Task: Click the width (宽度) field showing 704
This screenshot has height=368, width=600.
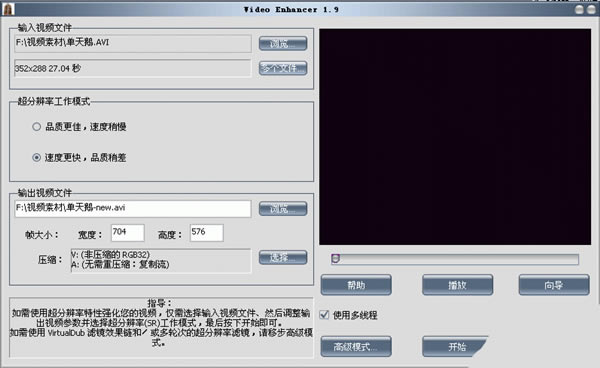Action: pyautogui.click(x=128, y=233)
